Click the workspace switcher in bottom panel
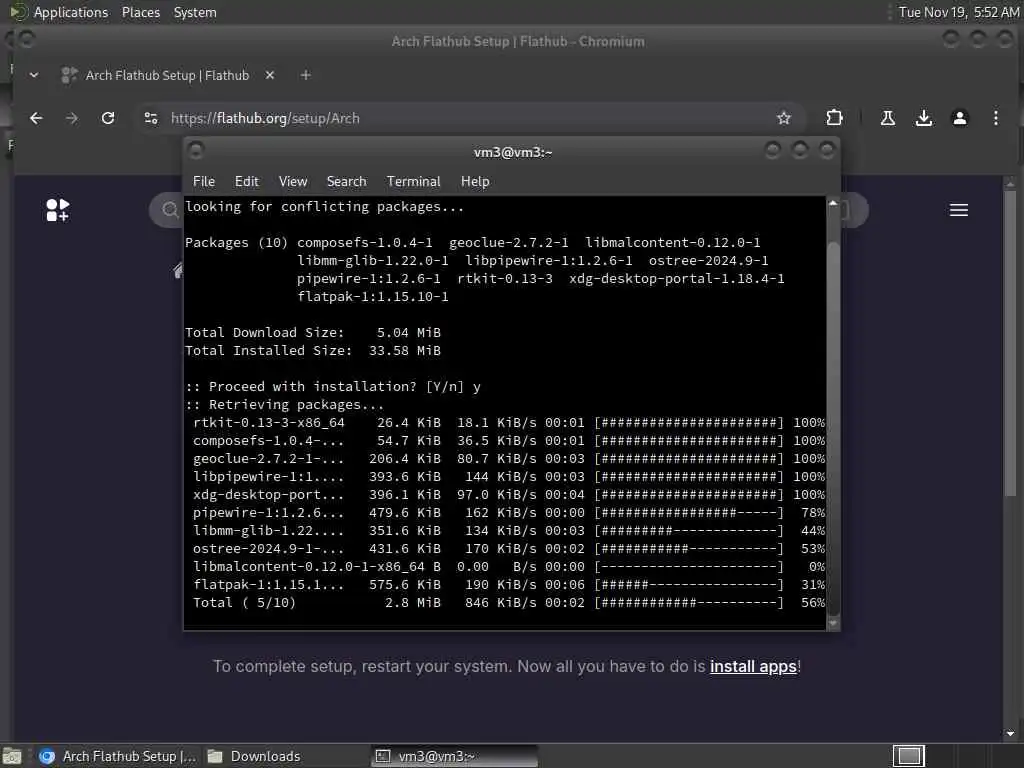The width and height of the screenshot is (1024, 768). tap(908, 756)
